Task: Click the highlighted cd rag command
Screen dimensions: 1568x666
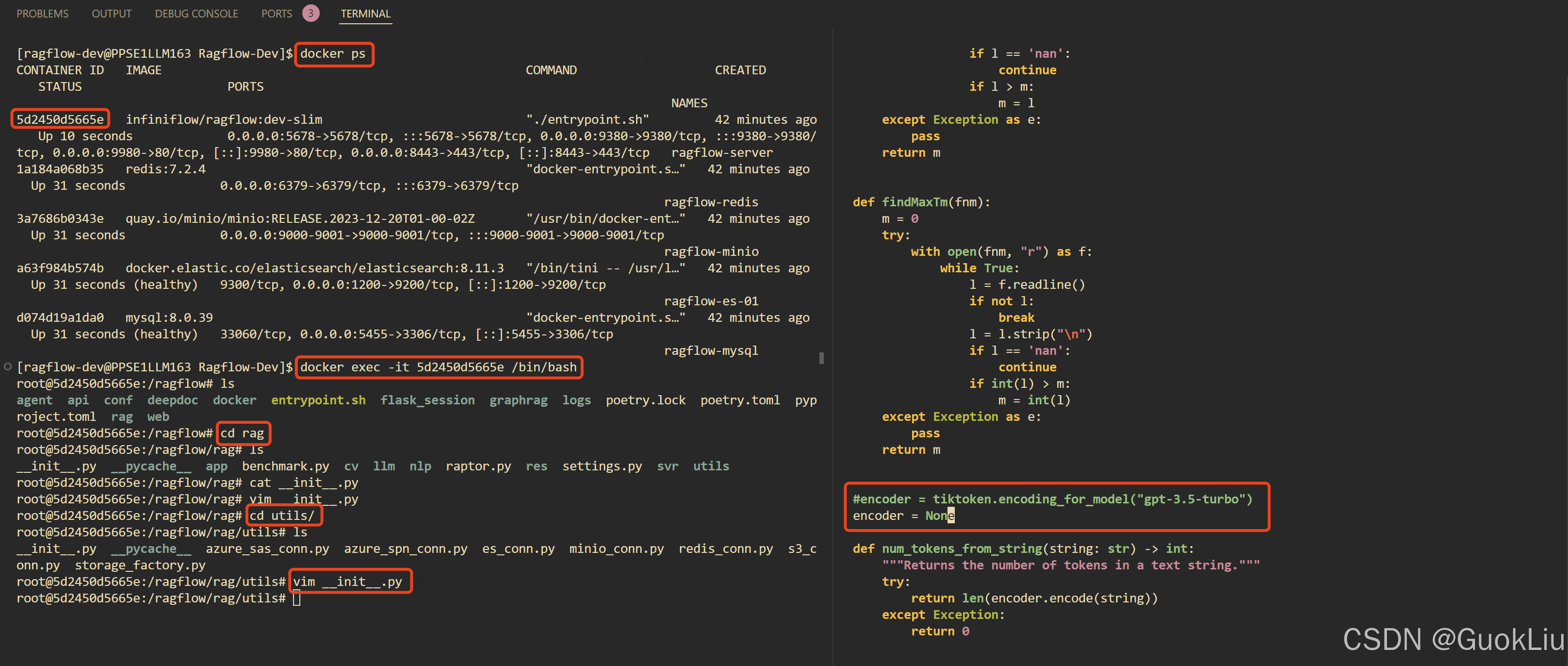Action: [242, 433]
